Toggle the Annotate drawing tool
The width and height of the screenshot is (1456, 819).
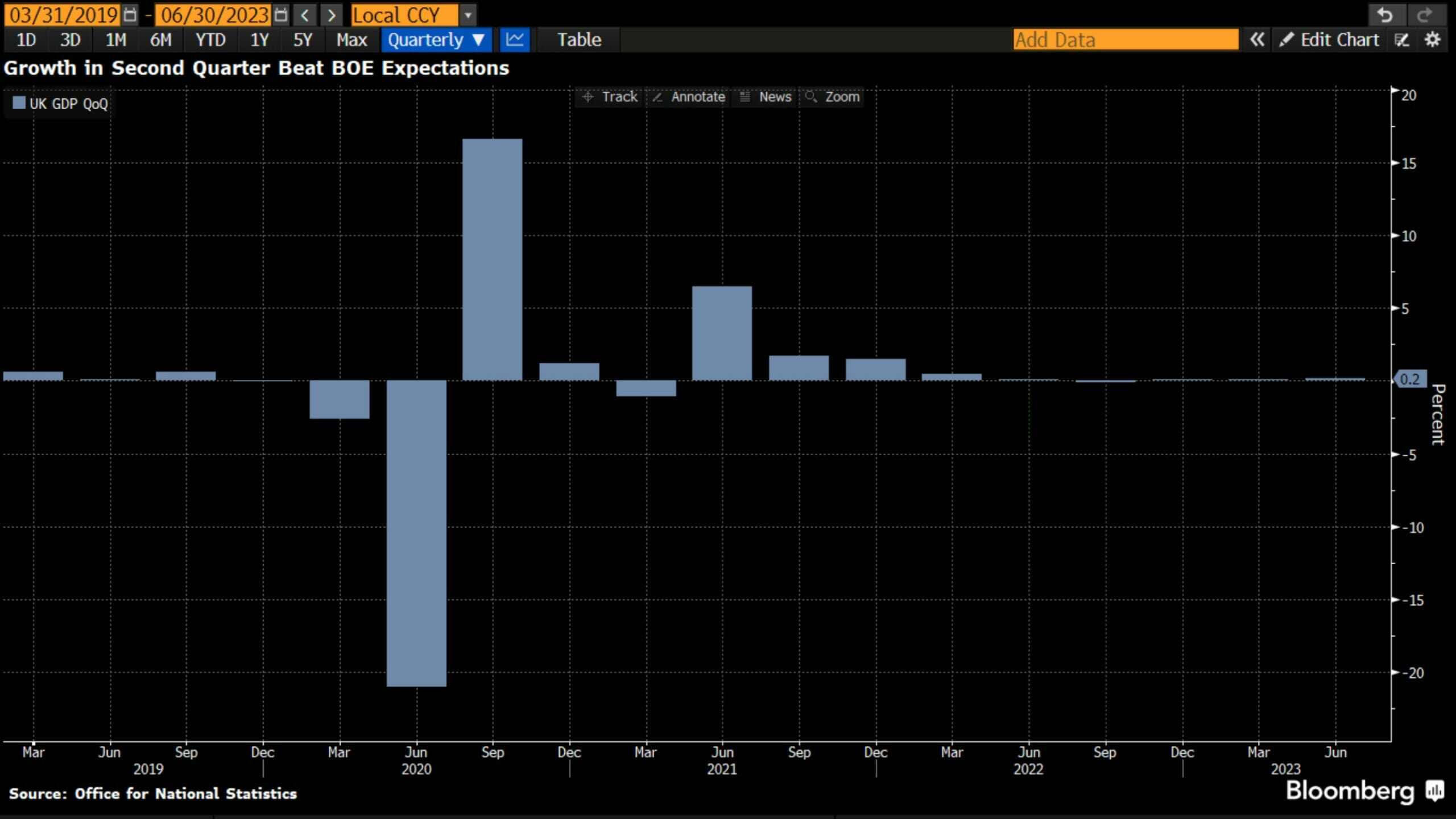689,97
